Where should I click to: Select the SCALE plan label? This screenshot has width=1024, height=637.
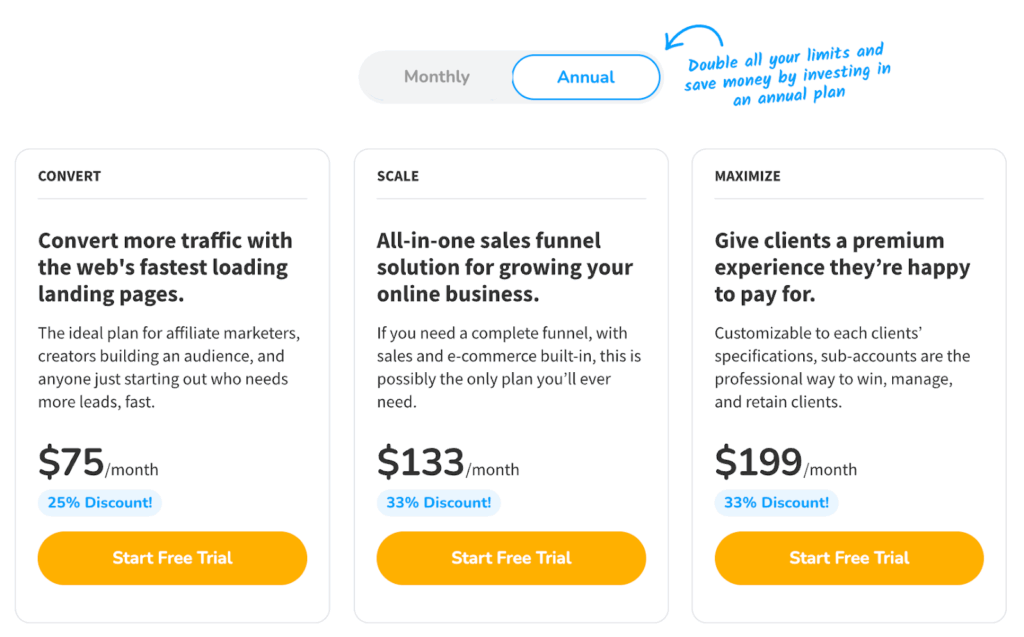pos(398,176)
